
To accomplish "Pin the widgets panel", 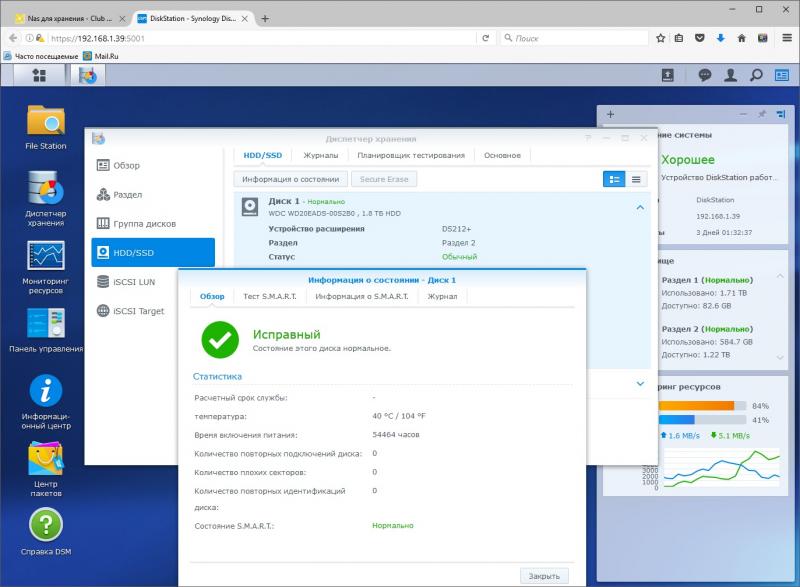I will click(762, 114).
